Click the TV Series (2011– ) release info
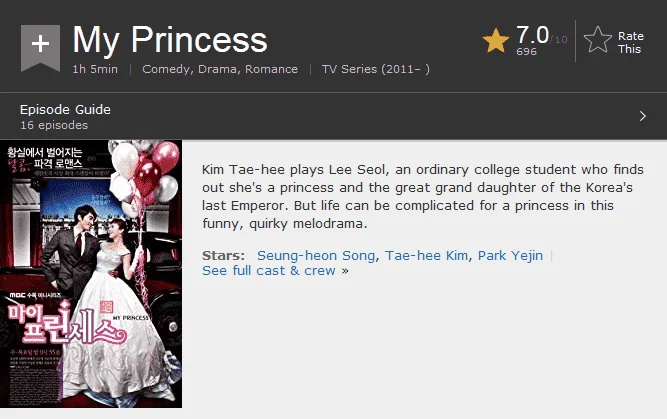The height and width of the screenshot is (419, 667). click(x=376, y=69)
